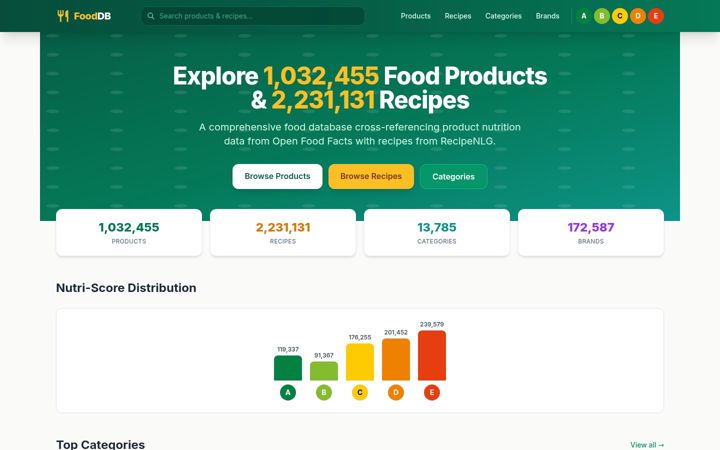This screenshot has height=450, width=720.
Task: Select Nutri-Score C badge in header
Action: (619, 16)
